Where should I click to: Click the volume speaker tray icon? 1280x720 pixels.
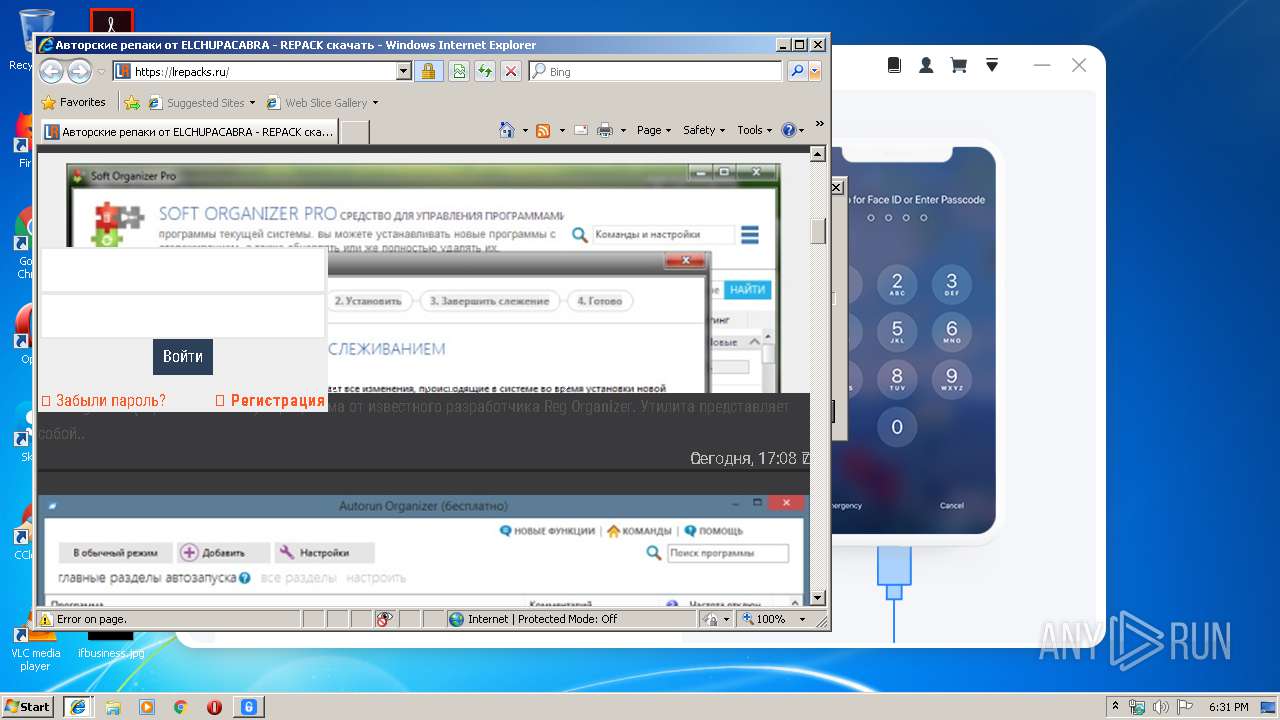point(1162,706)
